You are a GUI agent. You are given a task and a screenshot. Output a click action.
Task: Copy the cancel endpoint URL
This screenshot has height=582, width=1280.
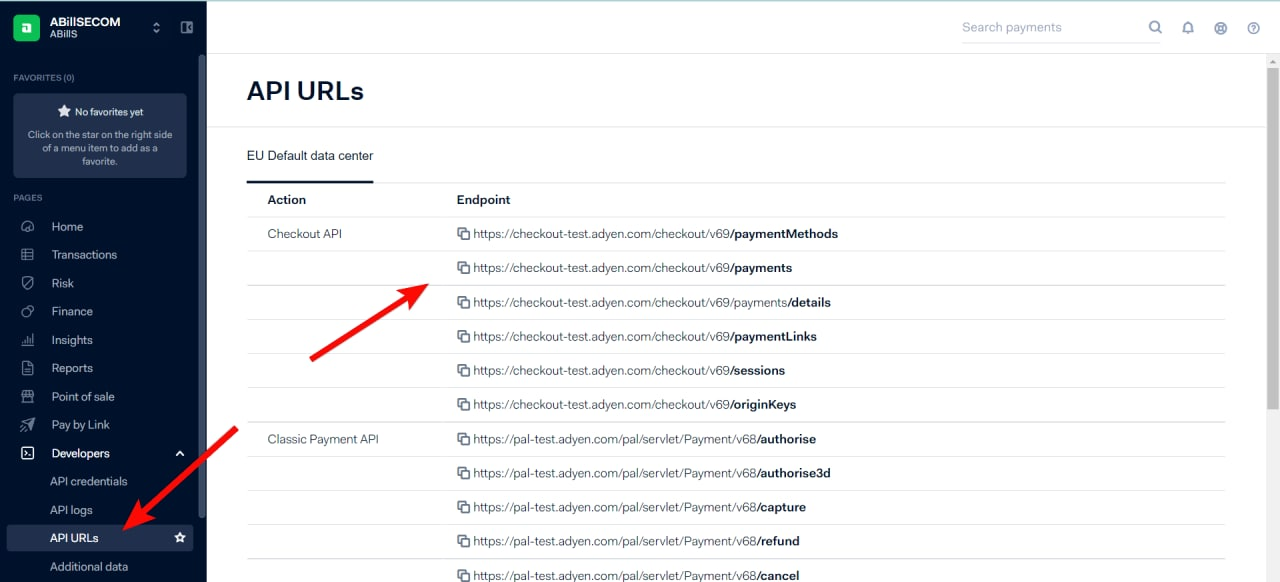463,575
